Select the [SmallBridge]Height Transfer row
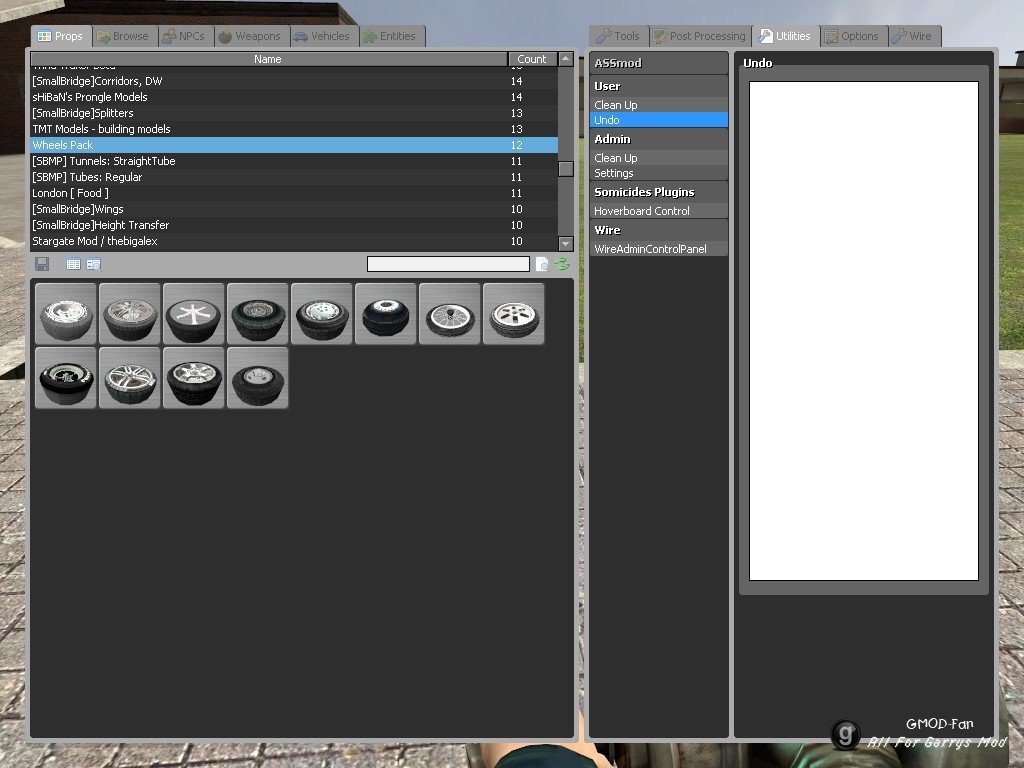Screen dimensions: 1024x768 coord(294,225)
